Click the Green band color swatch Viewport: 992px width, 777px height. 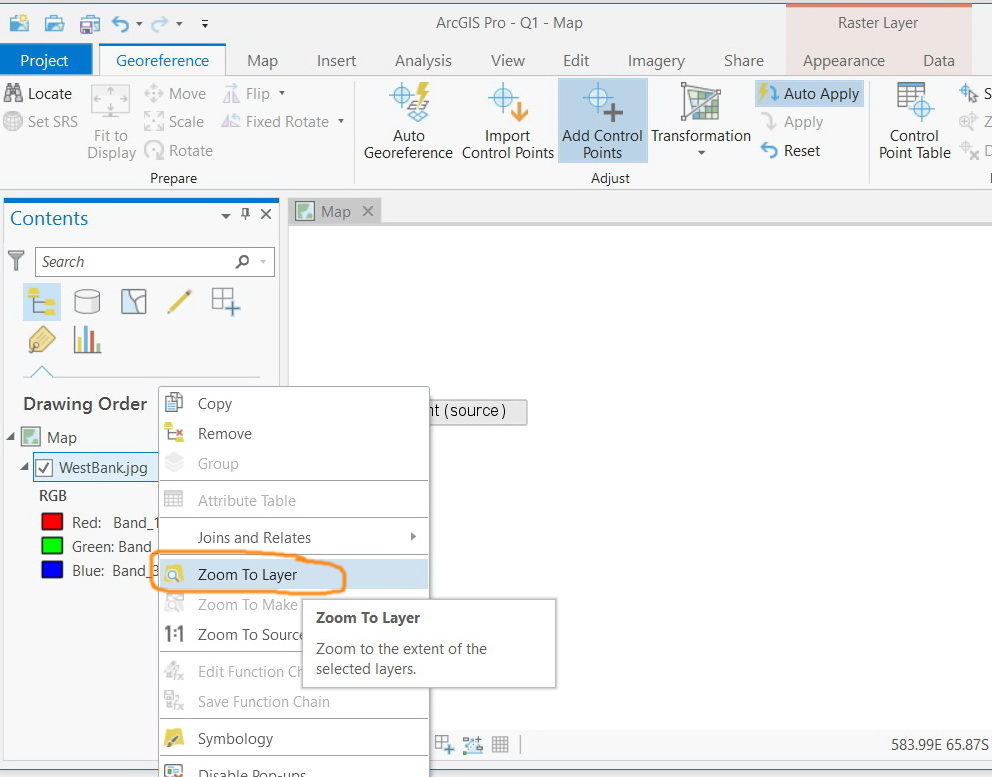pos(52,545)
